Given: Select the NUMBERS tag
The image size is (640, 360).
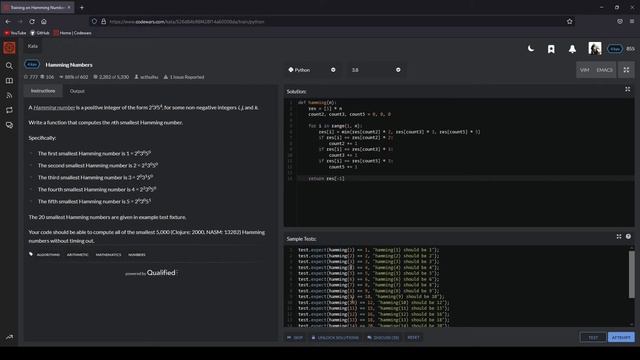Looking at the screenshot, I should [137, 255].
